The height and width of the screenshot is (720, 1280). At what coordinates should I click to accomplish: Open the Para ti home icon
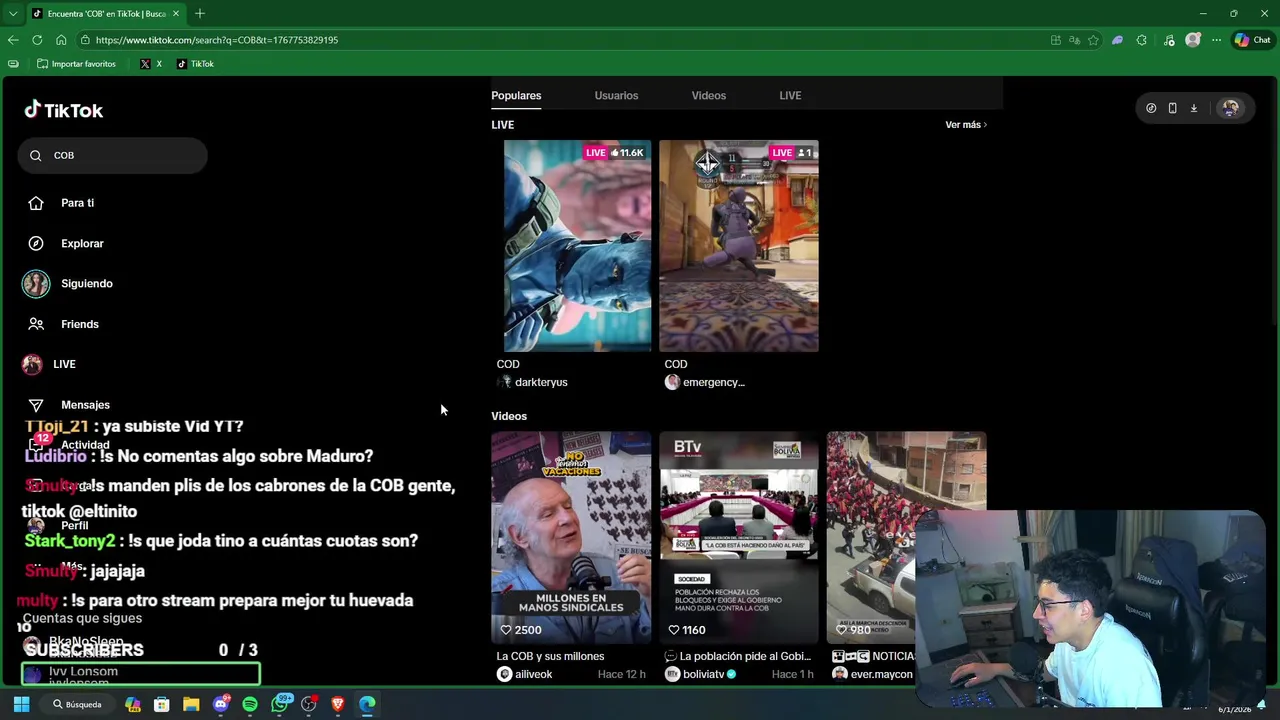tap(36, 203)
